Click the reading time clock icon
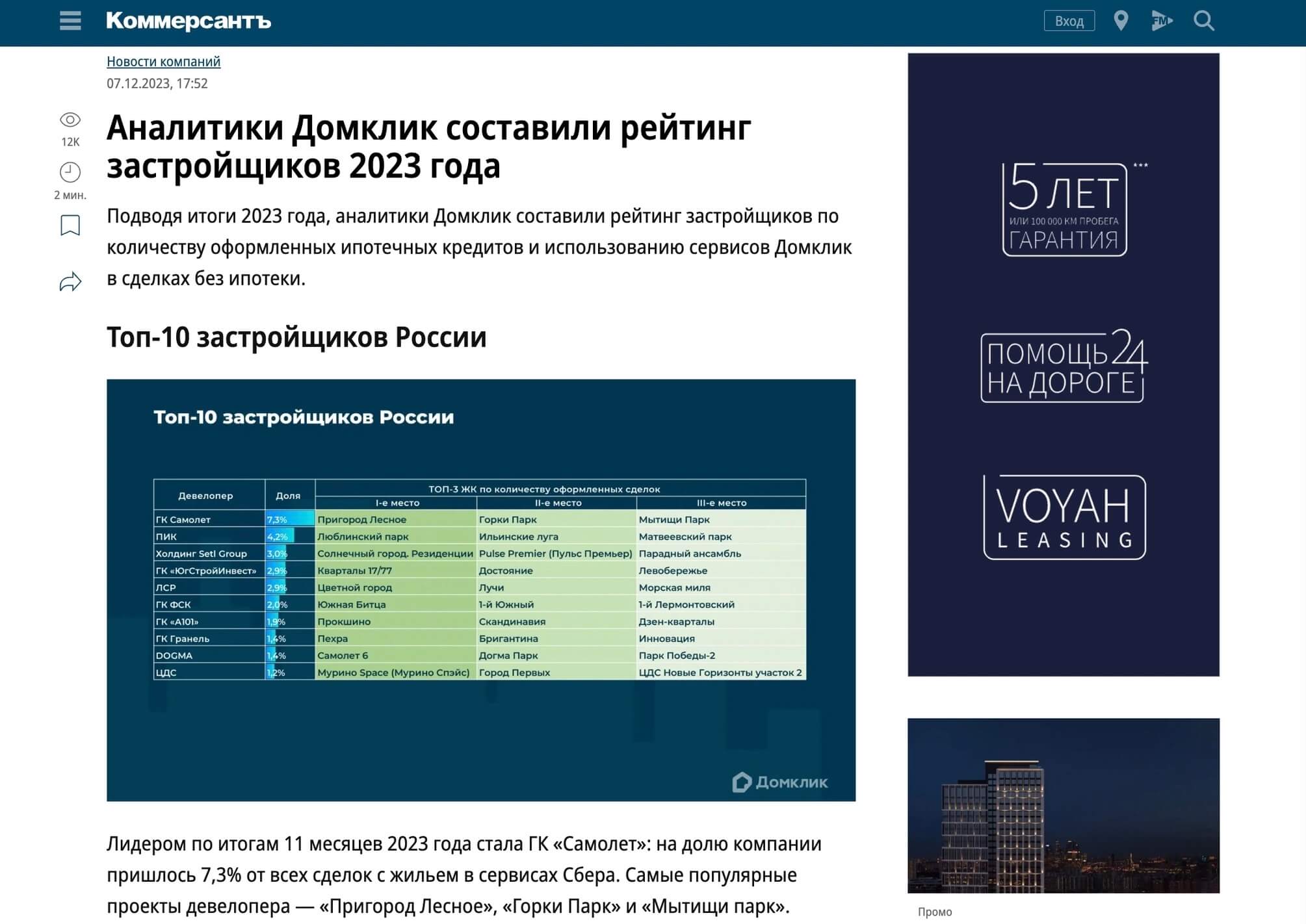Screen dimensions: 1306x924 [70, 172]
